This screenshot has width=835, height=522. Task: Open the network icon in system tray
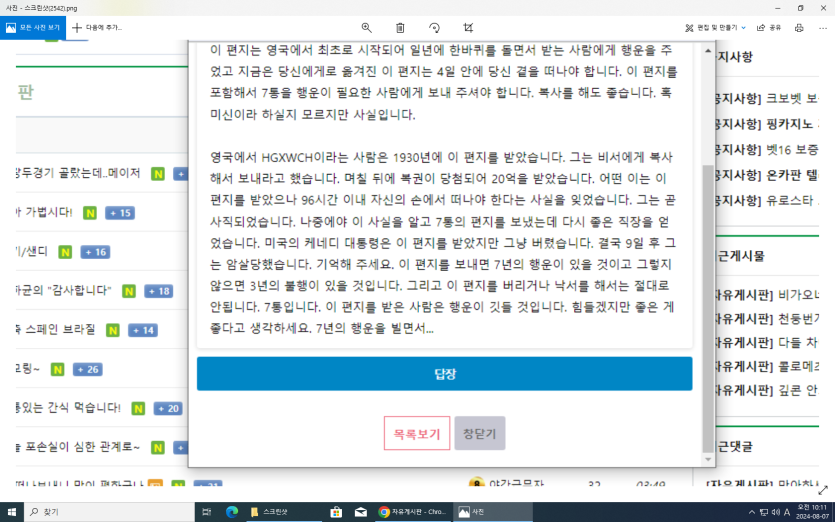764,512
